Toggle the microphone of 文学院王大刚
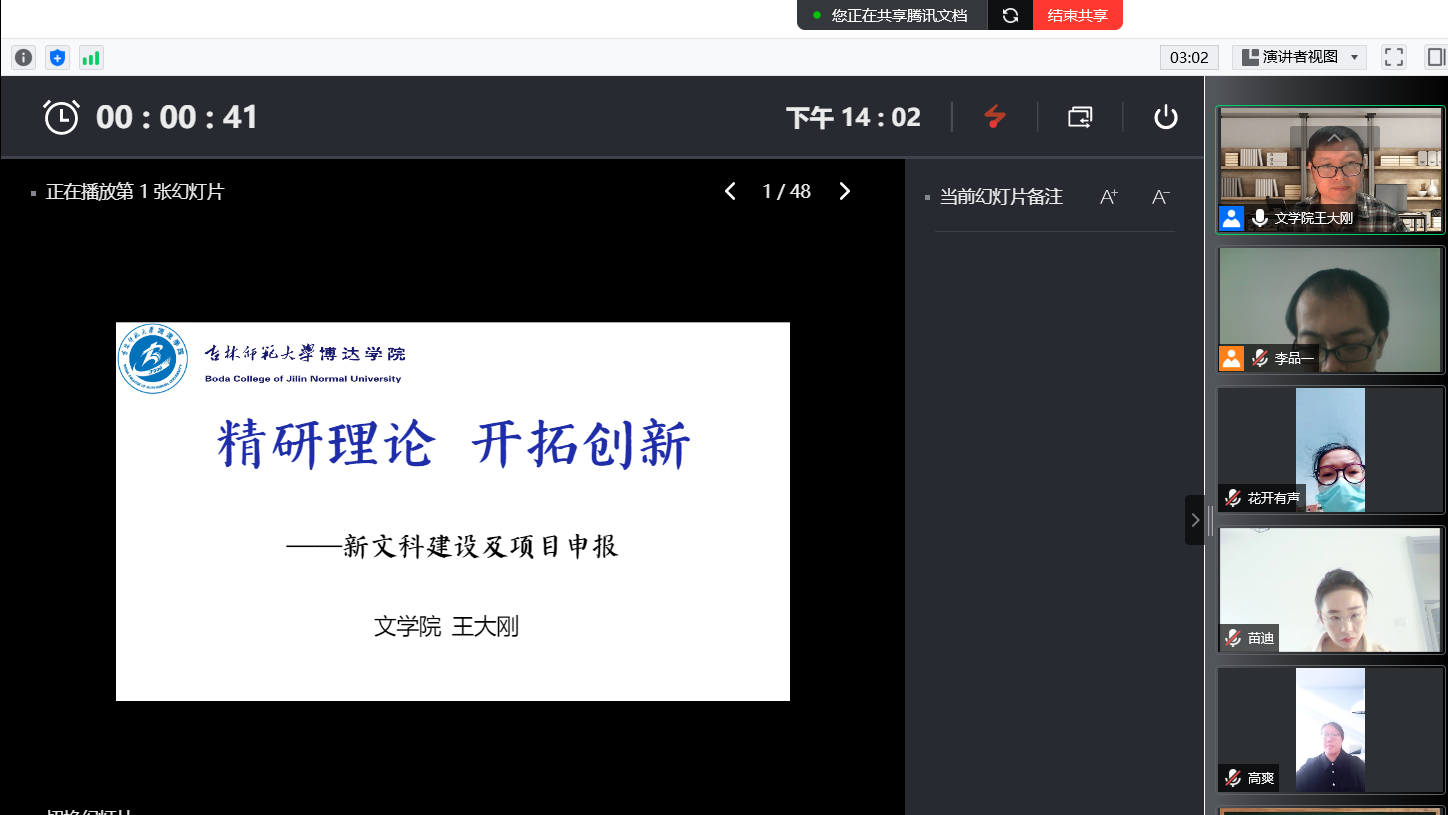 pos(1260,218)
